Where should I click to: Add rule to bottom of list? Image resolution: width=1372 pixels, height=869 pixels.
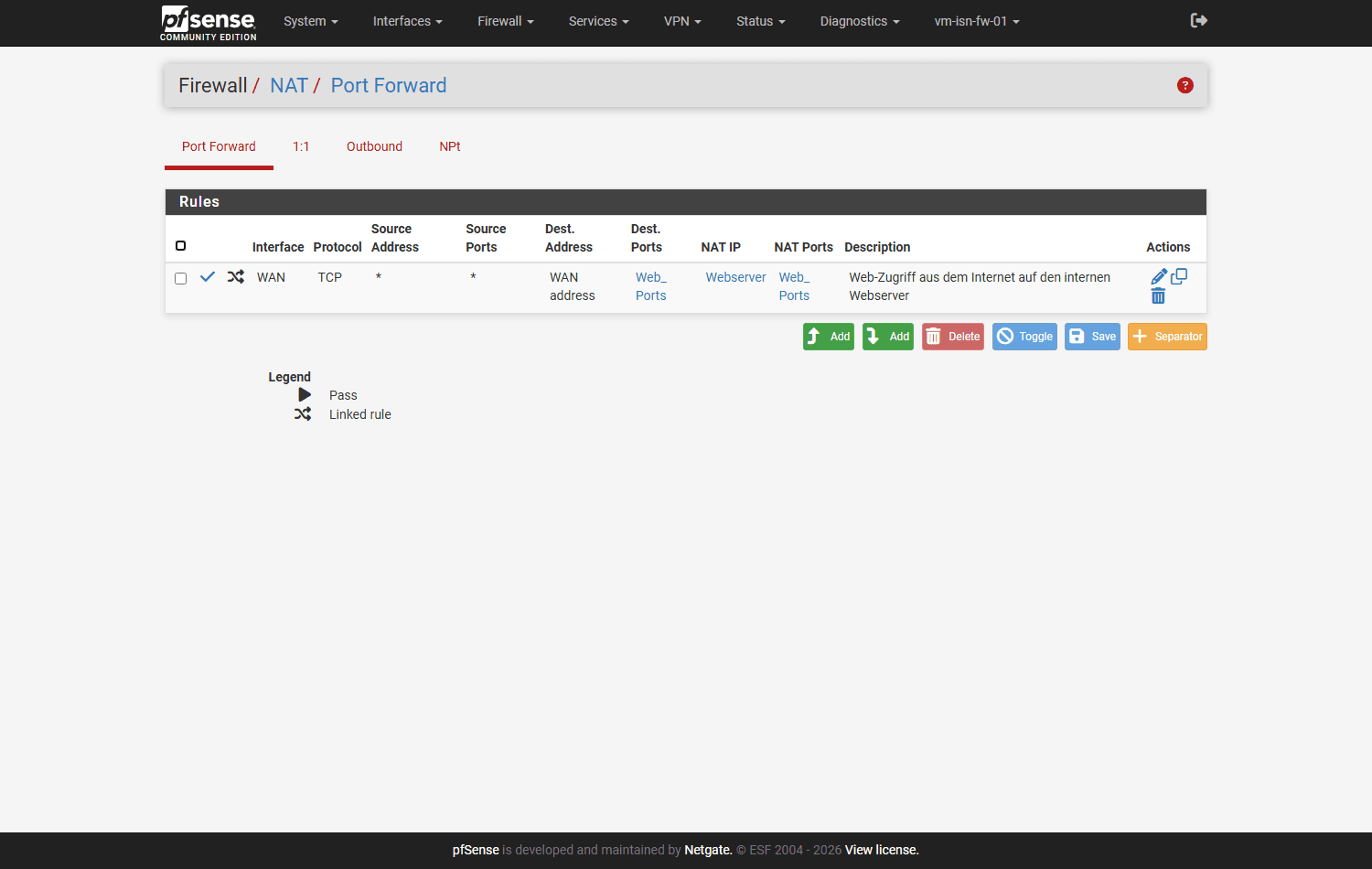[x=888, y=337]
